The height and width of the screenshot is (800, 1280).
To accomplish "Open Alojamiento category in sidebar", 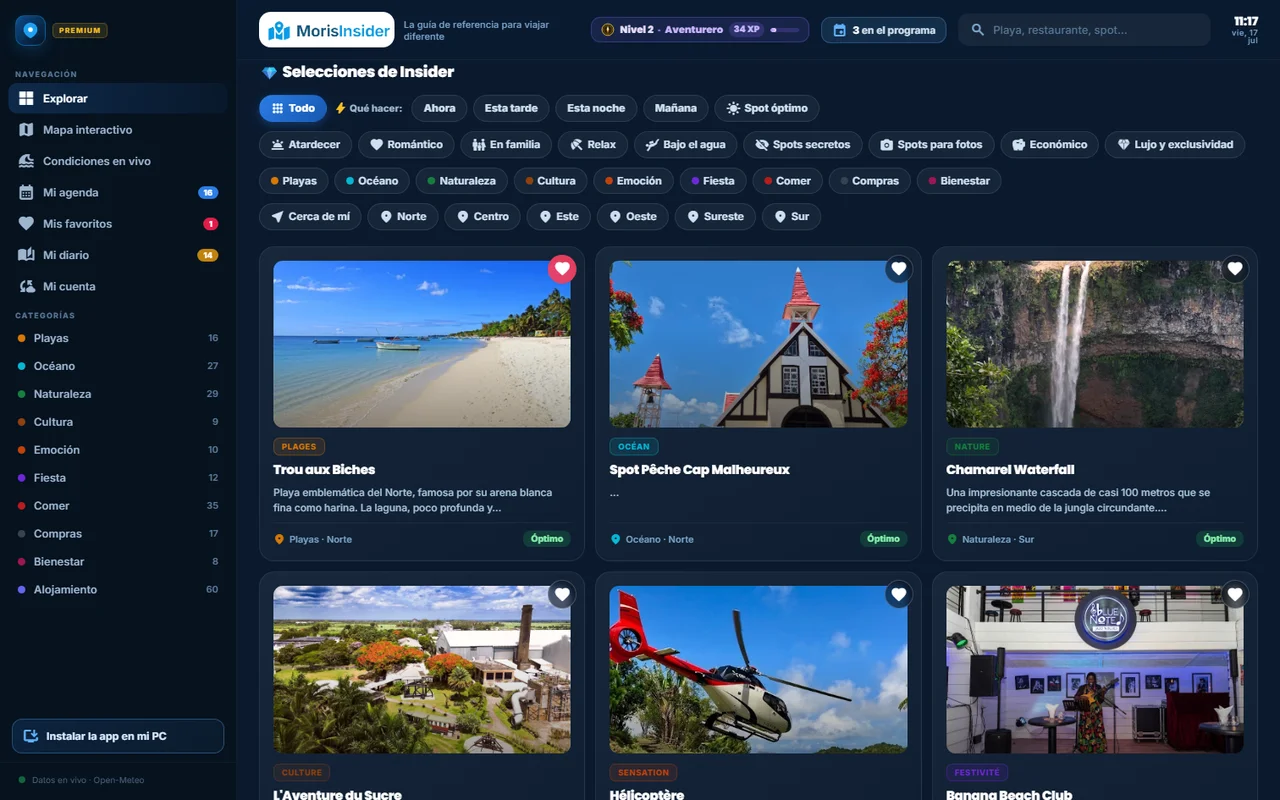I will (118, 590).
